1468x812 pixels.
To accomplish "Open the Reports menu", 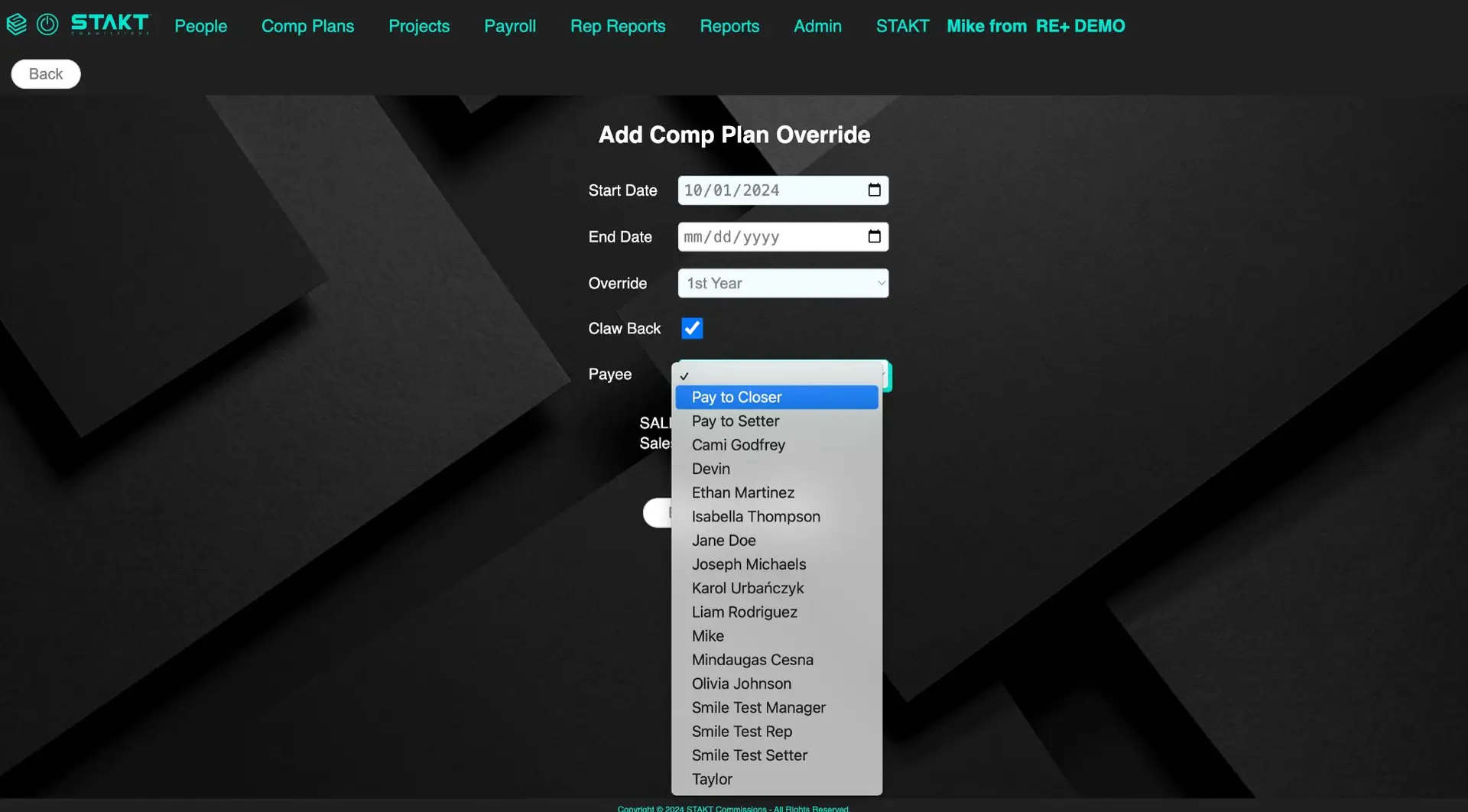I will (729, 26).
